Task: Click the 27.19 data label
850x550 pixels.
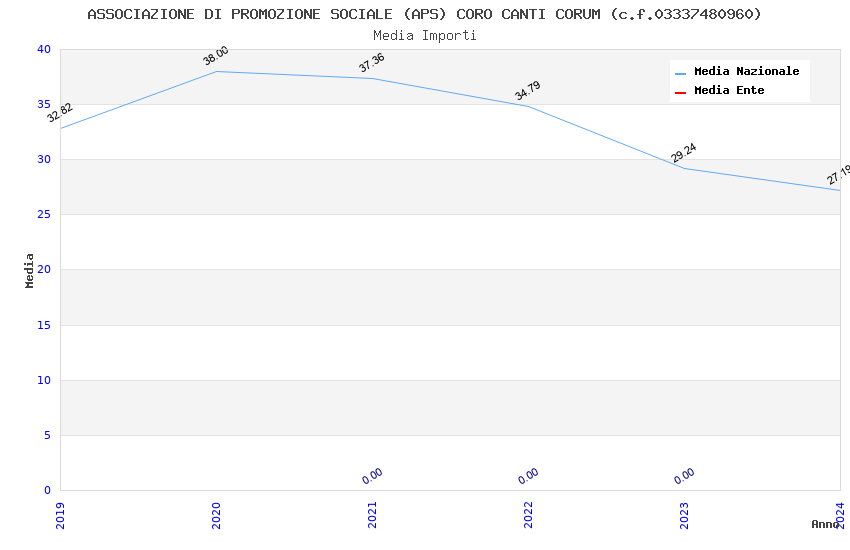Action: [838, 175]
